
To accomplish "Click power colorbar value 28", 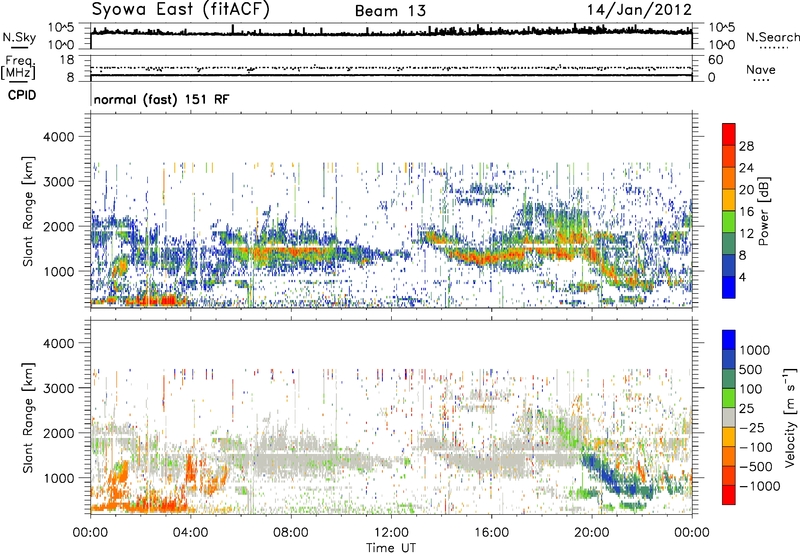I will pos(746,146).
